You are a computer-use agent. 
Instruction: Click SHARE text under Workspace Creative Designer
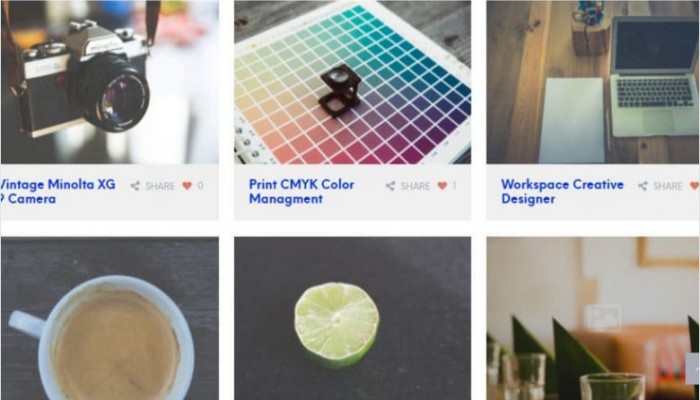[668, 186]
